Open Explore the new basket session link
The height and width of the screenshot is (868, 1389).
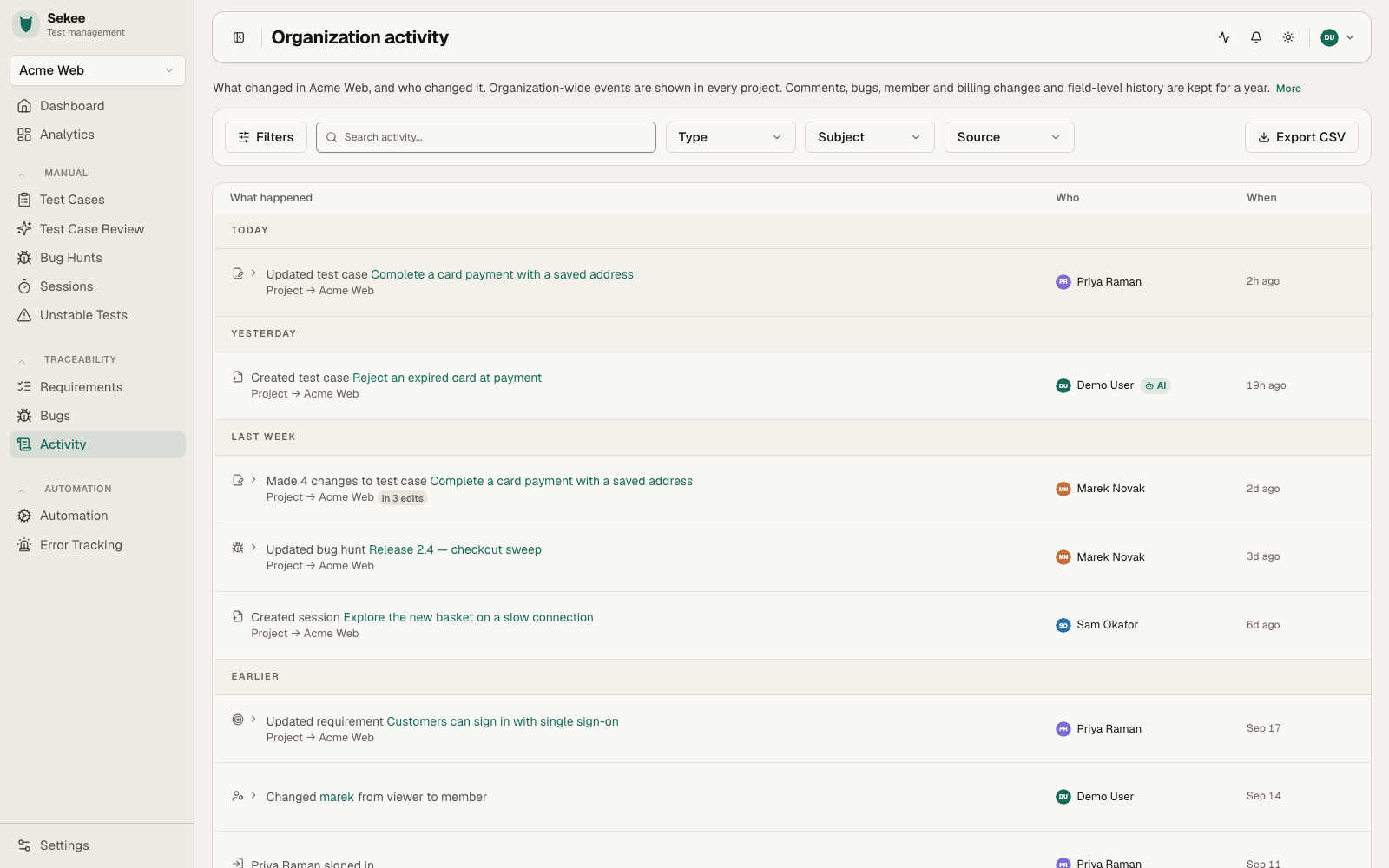(469, 617)
